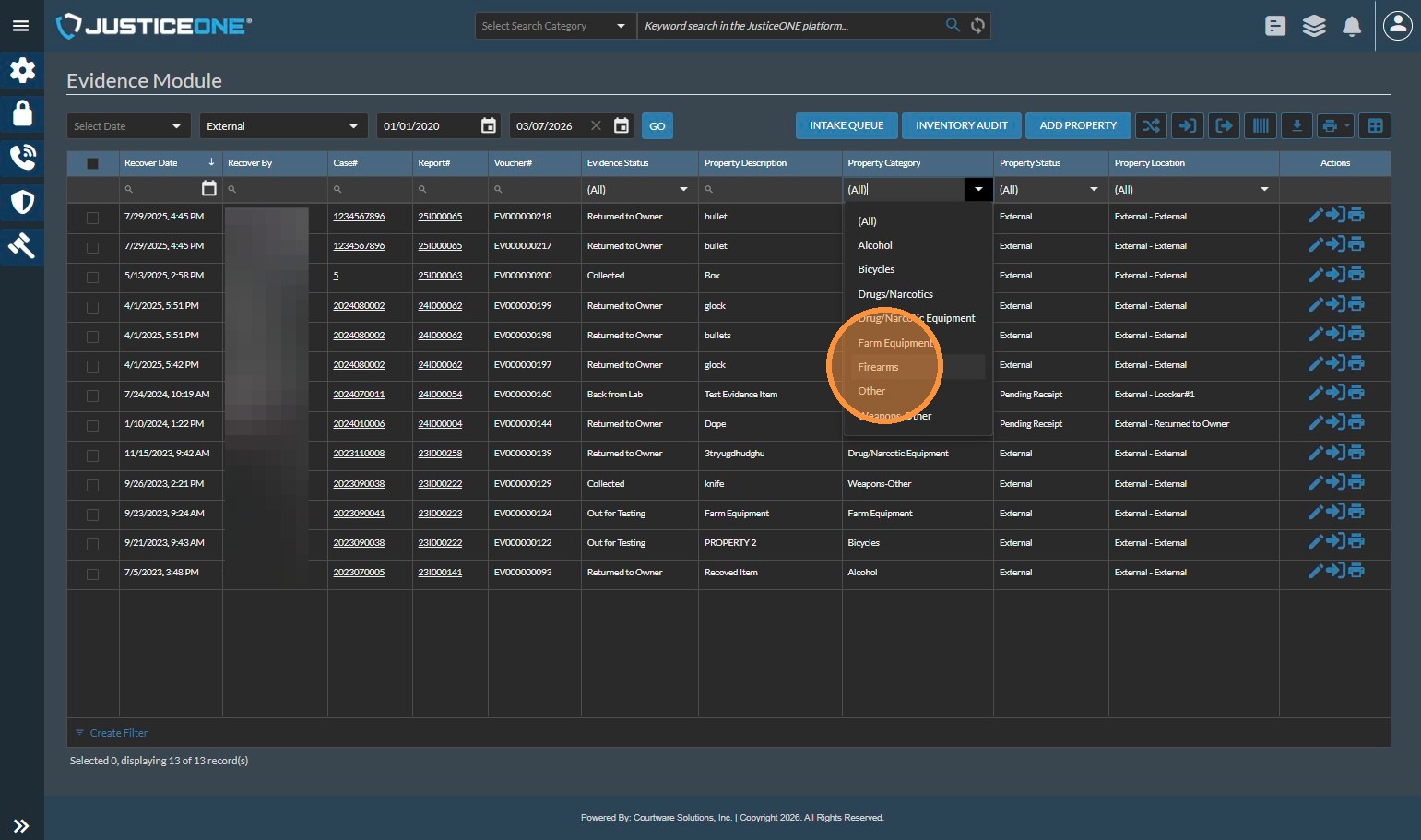Toggle the select-all checkbox in table header
Image resolution: width=1421 pixels, height=840 pixels.
click(x=92, y=163)
